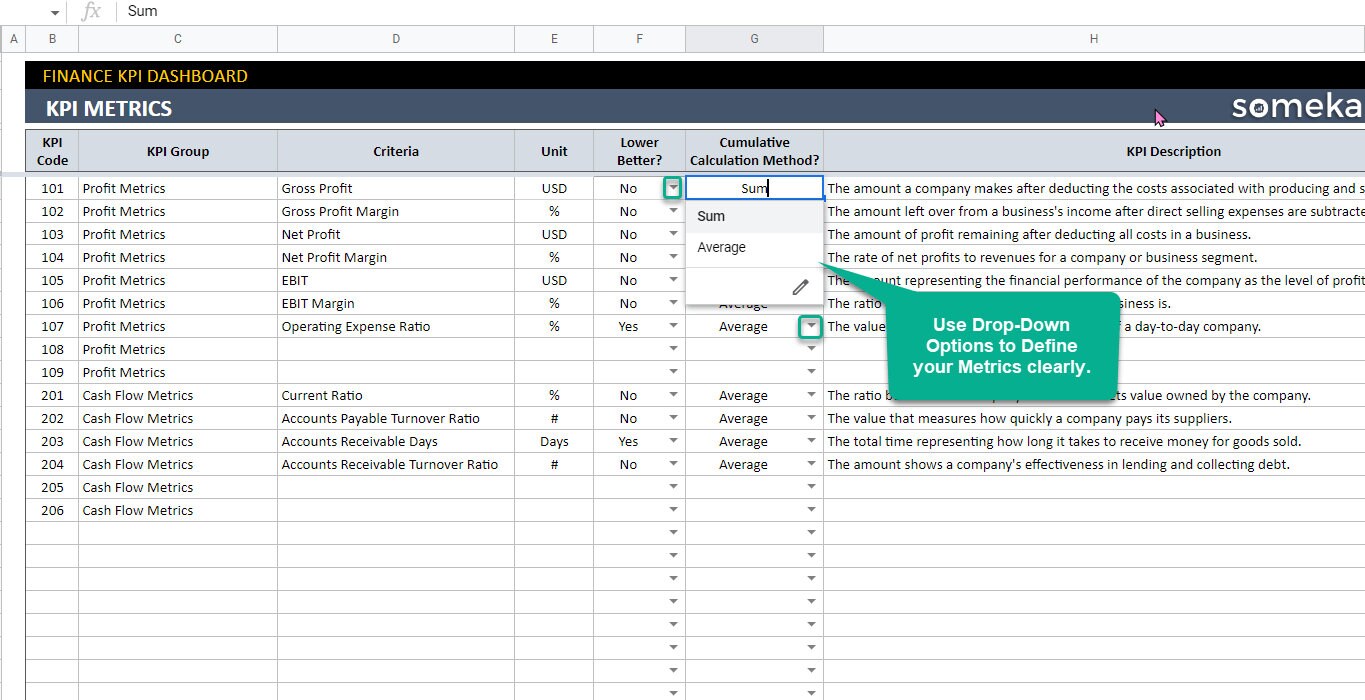Click 'Yes' in Accounts Receivable Days row
Screen dimensions: 1365x700
(628, 441)
